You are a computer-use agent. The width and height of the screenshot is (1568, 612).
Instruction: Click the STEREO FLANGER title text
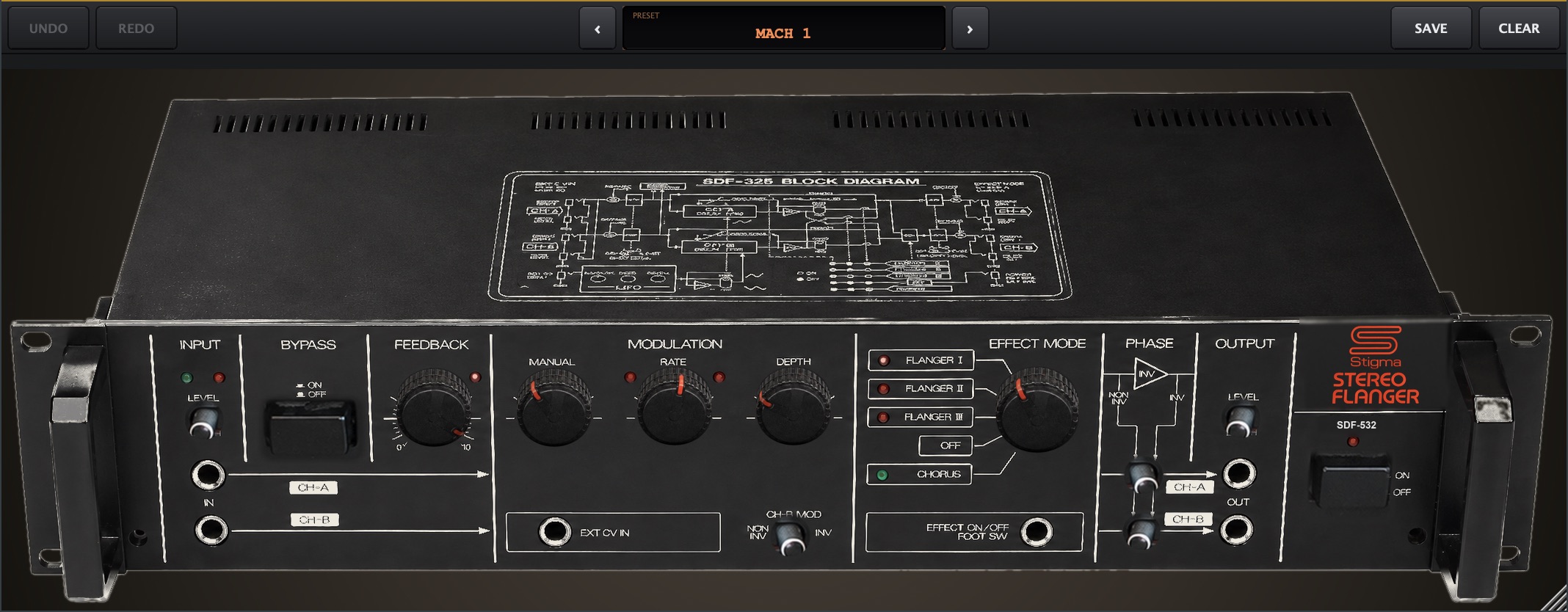[x=1376, y=389]
